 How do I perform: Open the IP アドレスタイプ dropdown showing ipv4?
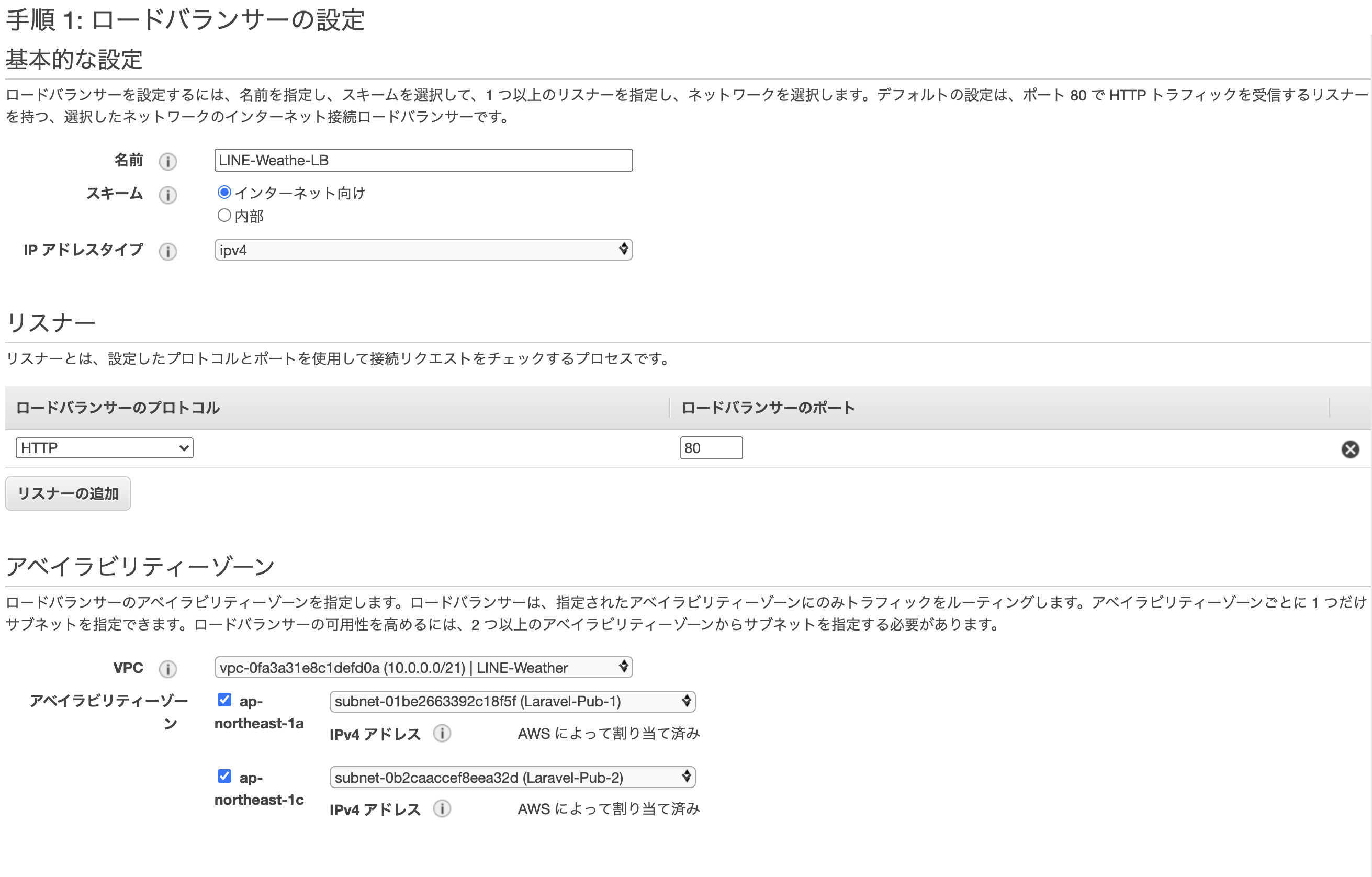[x=423, y=249]
